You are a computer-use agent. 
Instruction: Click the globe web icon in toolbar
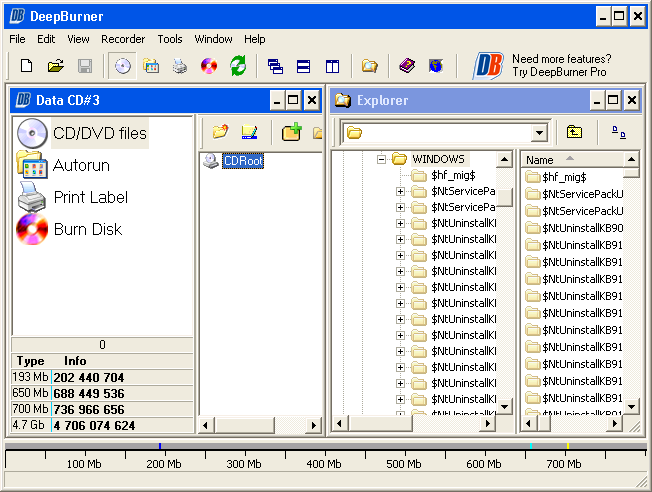435,66
